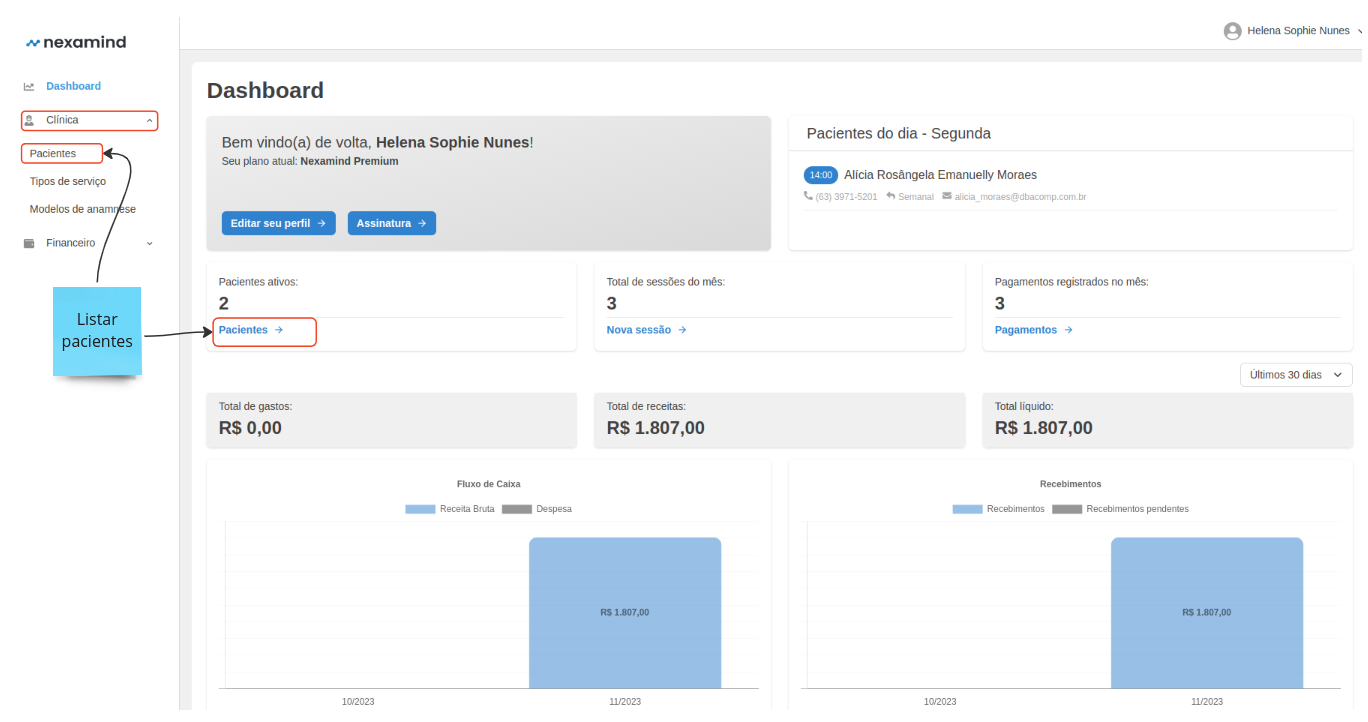Viewport: 1368px width, 722px height.
Task: Go to Dashboard in the sidebar
Action: (73, 87)
